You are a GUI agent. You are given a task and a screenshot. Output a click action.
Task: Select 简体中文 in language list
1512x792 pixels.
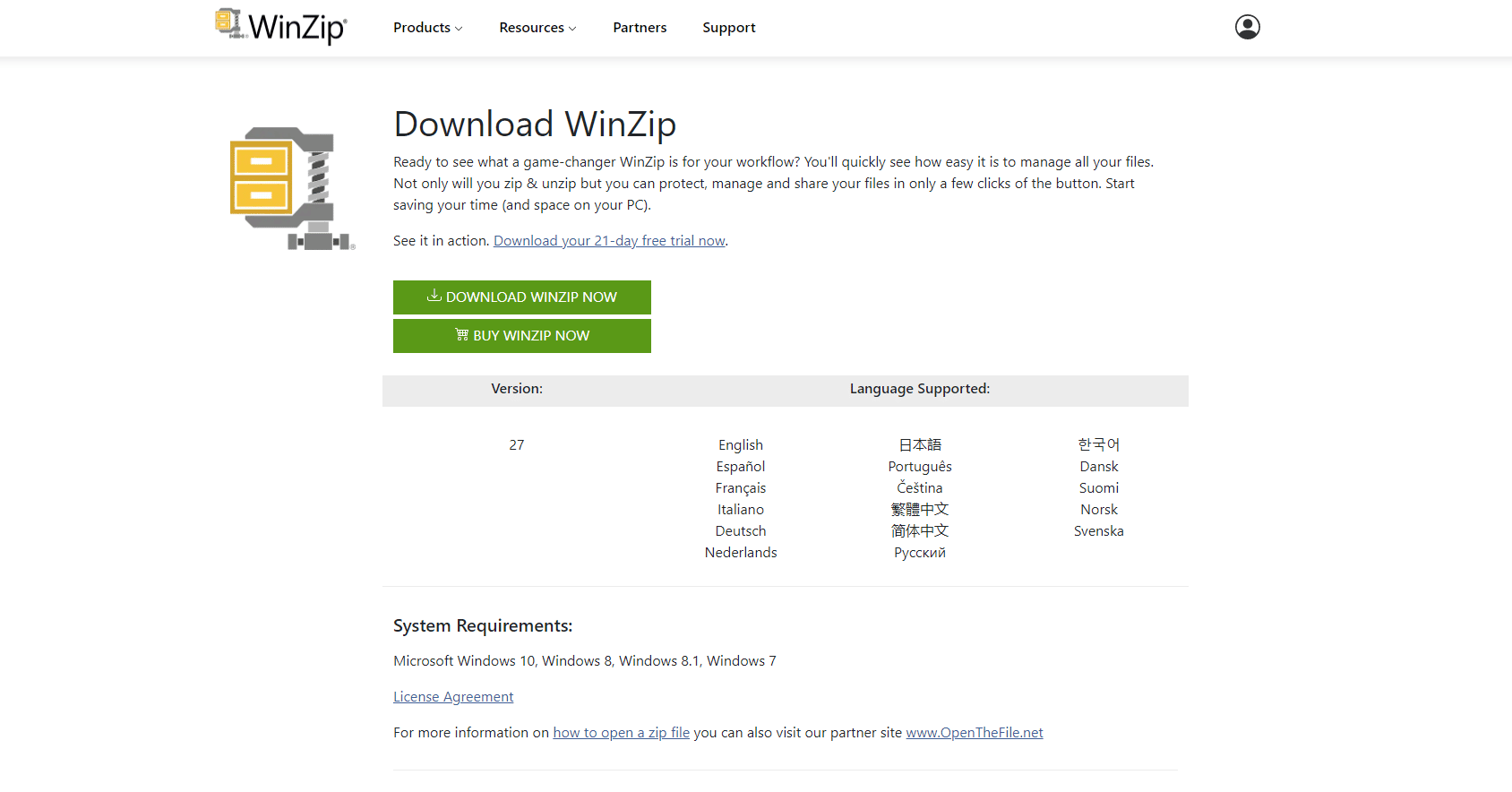tap(920, 531)
